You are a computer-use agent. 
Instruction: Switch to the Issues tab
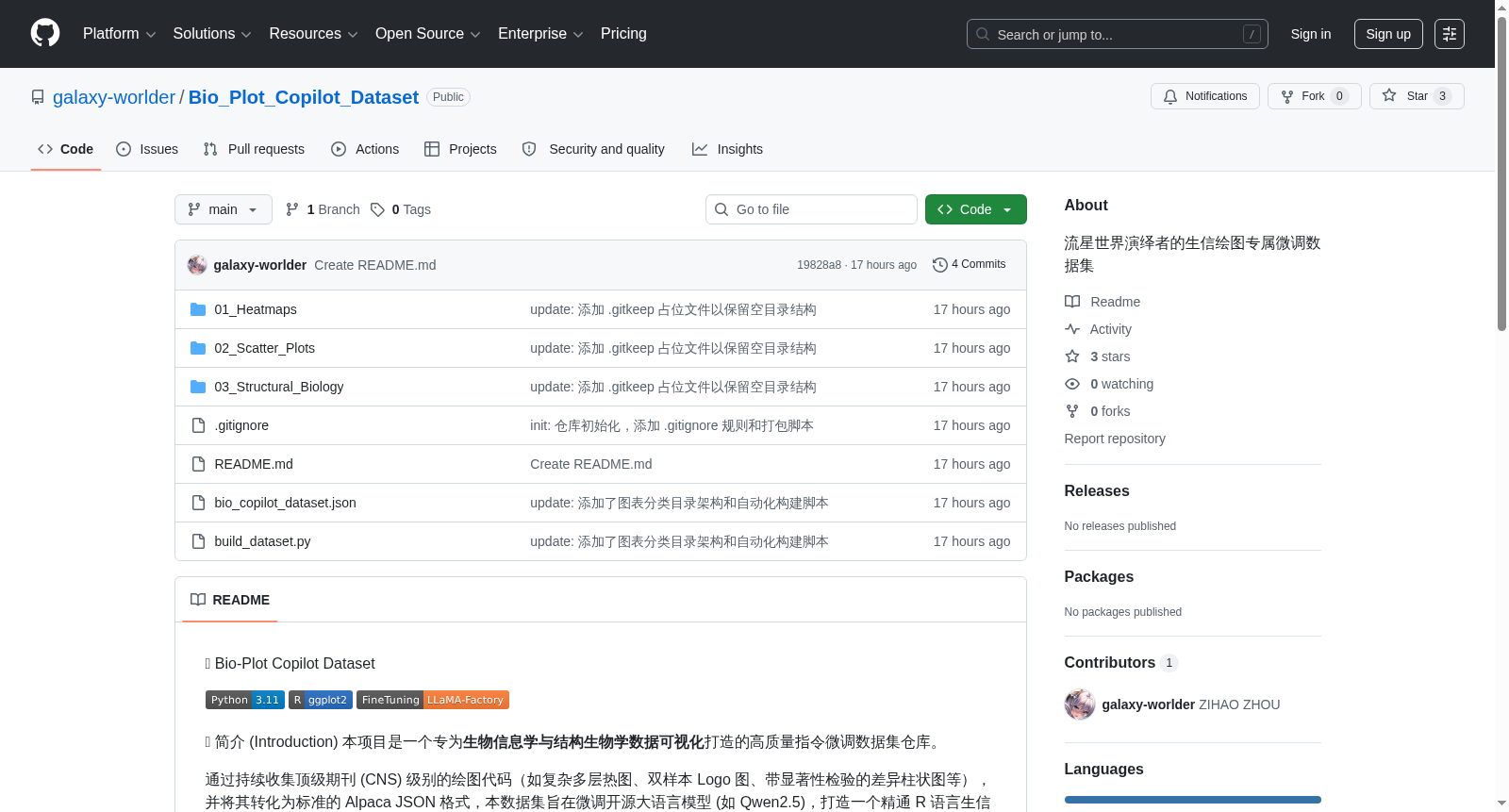(147, 149)
